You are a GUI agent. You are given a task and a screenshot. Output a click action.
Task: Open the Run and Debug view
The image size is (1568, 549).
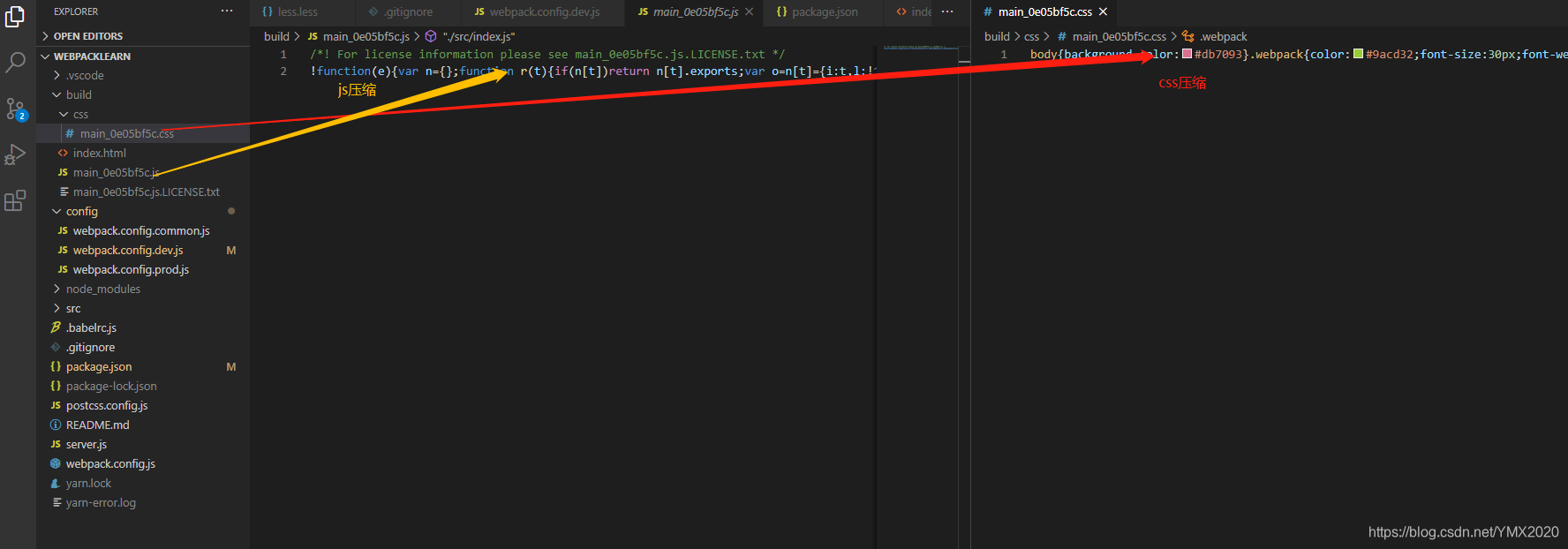tap(15, 154)
